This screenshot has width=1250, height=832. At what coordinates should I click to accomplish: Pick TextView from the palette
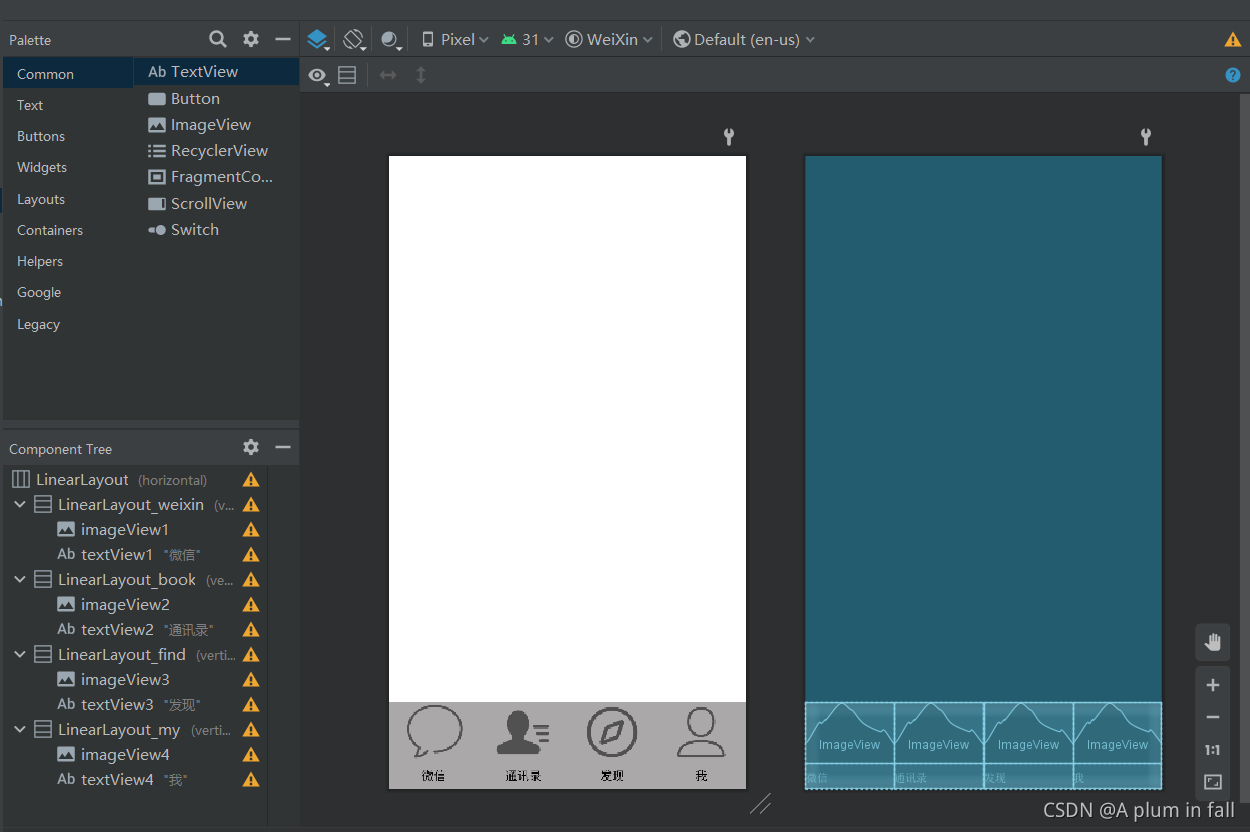coord(216,72)
